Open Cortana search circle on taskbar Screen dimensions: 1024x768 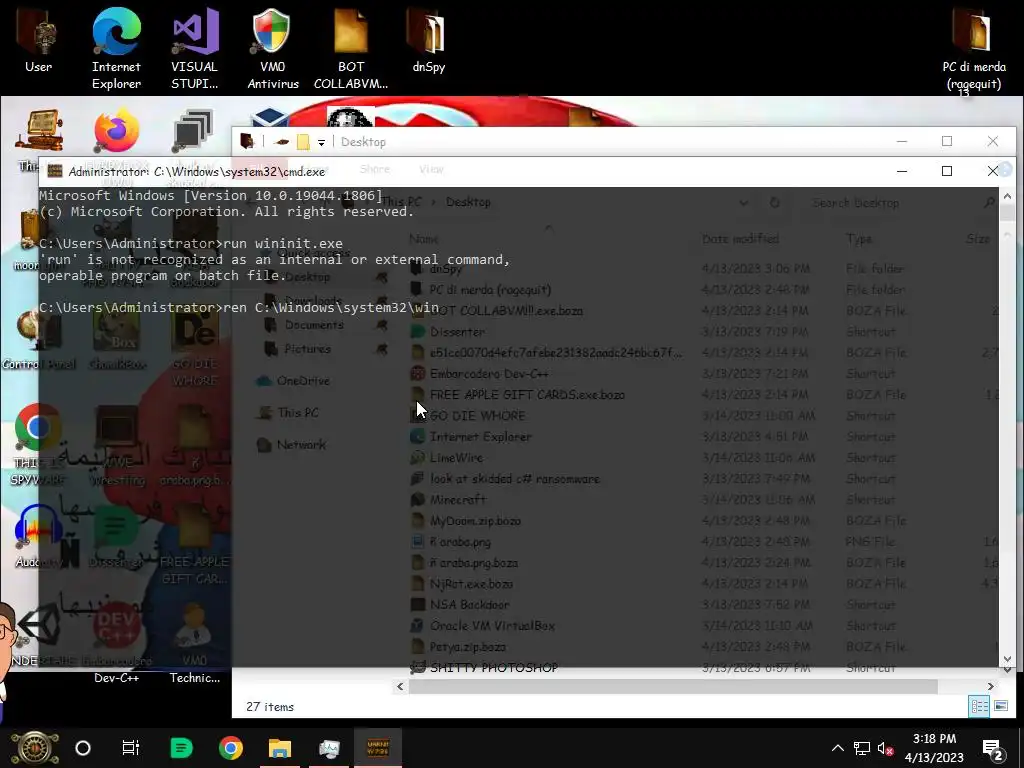tap(83, 748)
